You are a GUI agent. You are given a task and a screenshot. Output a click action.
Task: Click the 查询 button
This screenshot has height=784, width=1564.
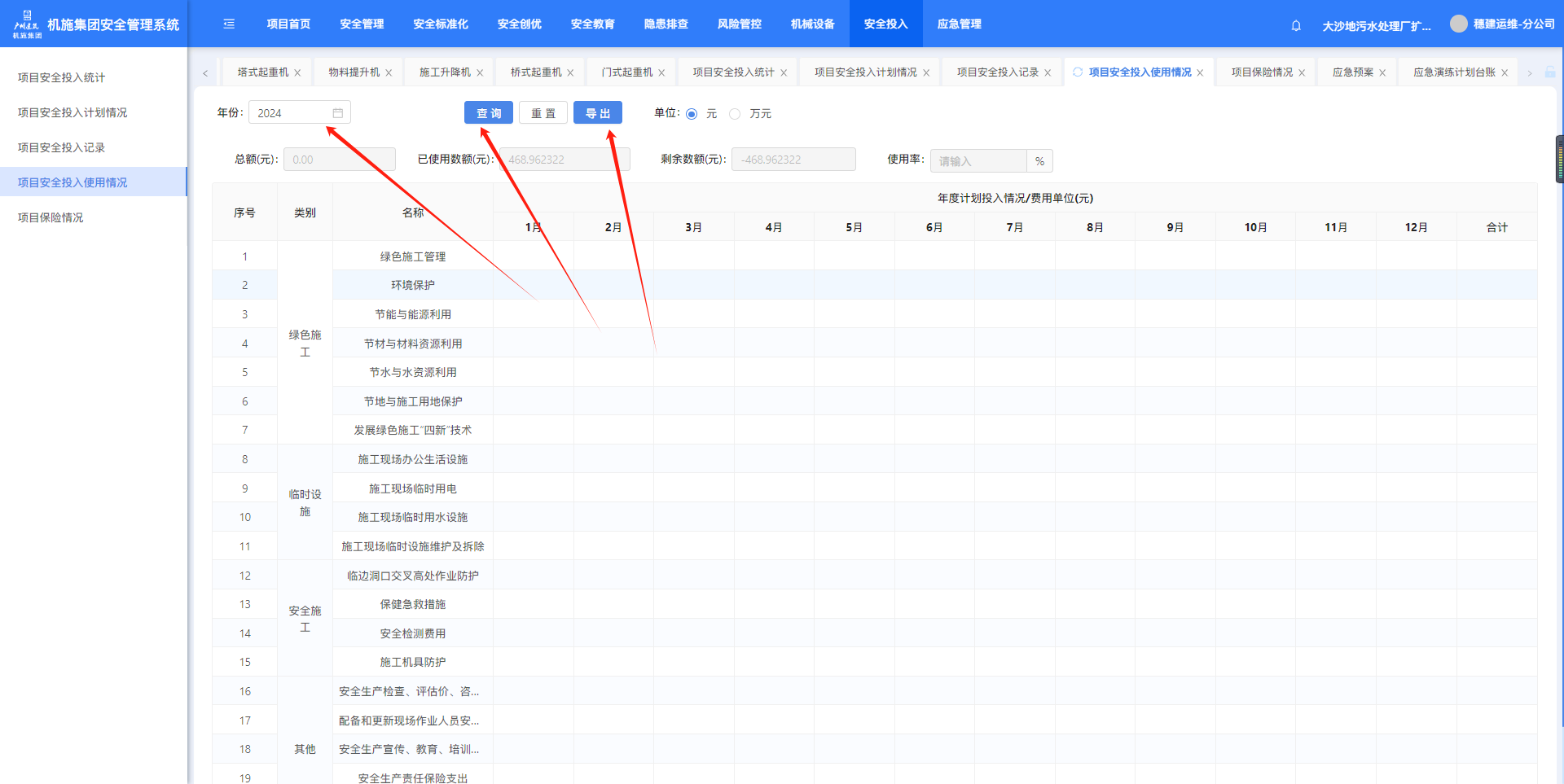(489, 113)
